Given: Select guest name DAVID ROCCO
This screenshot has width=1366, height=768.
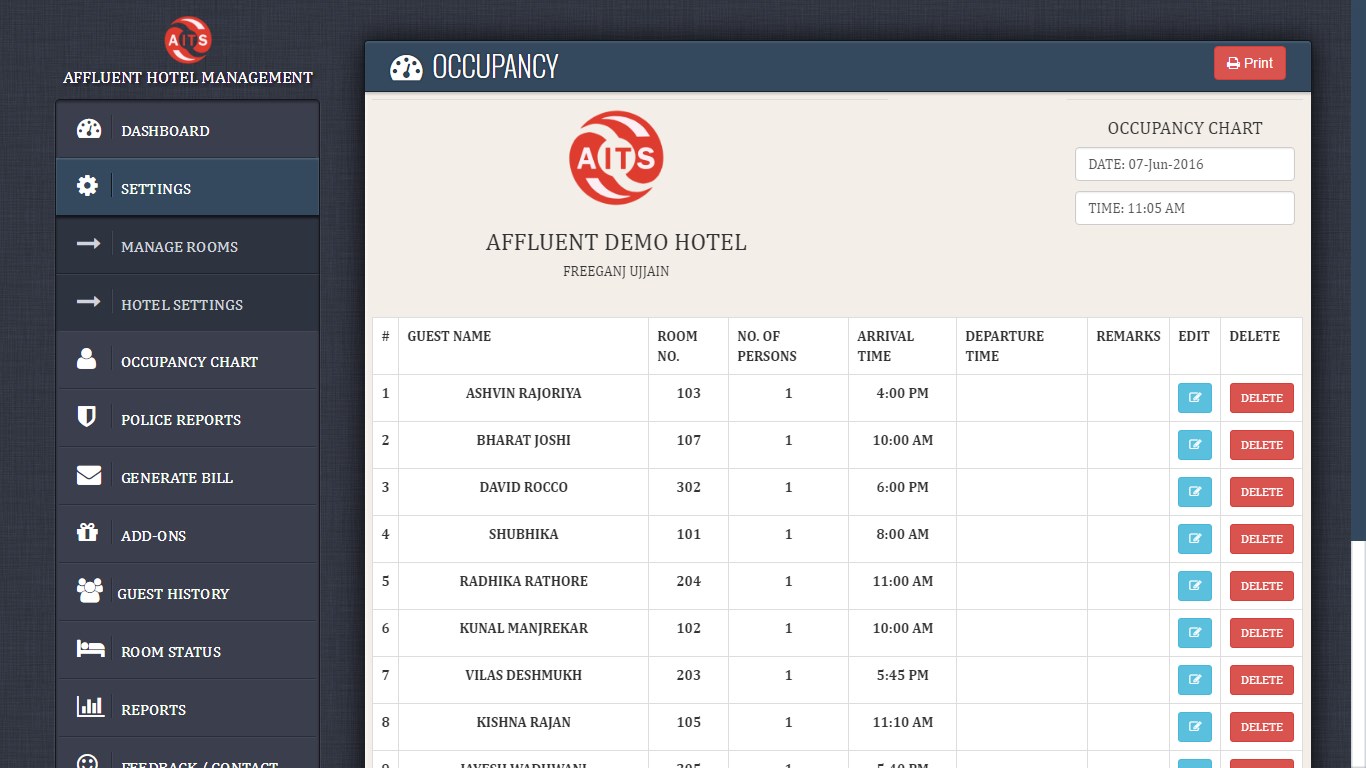Looking at the screenshot, I should (523, 487).
